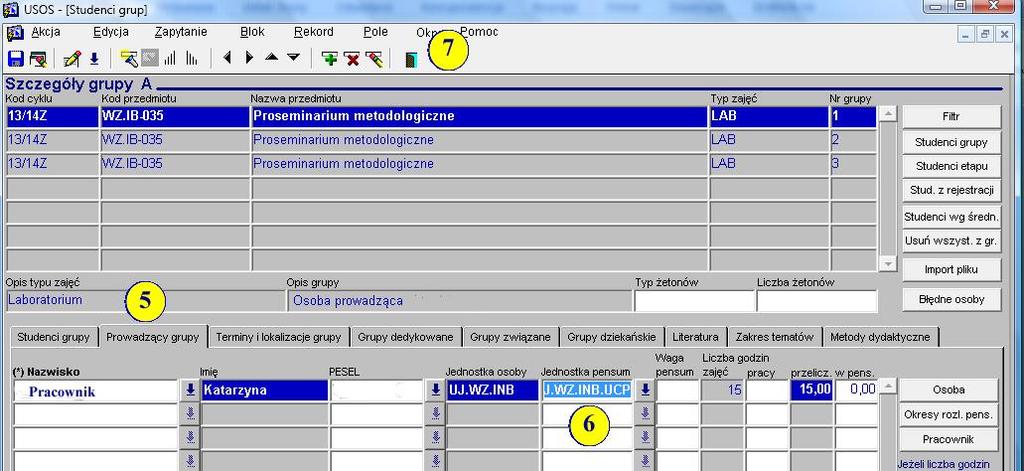Click the Osoba button

[949, 390]
